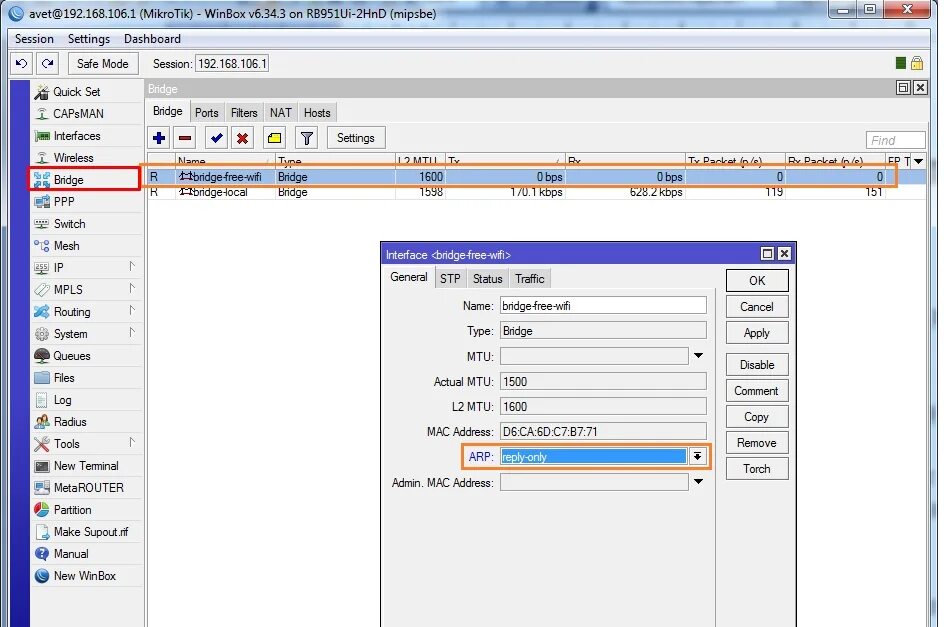Open Wireless from sidebar
The height and width of the screenshot is (627, 944).
click(73, 158)
